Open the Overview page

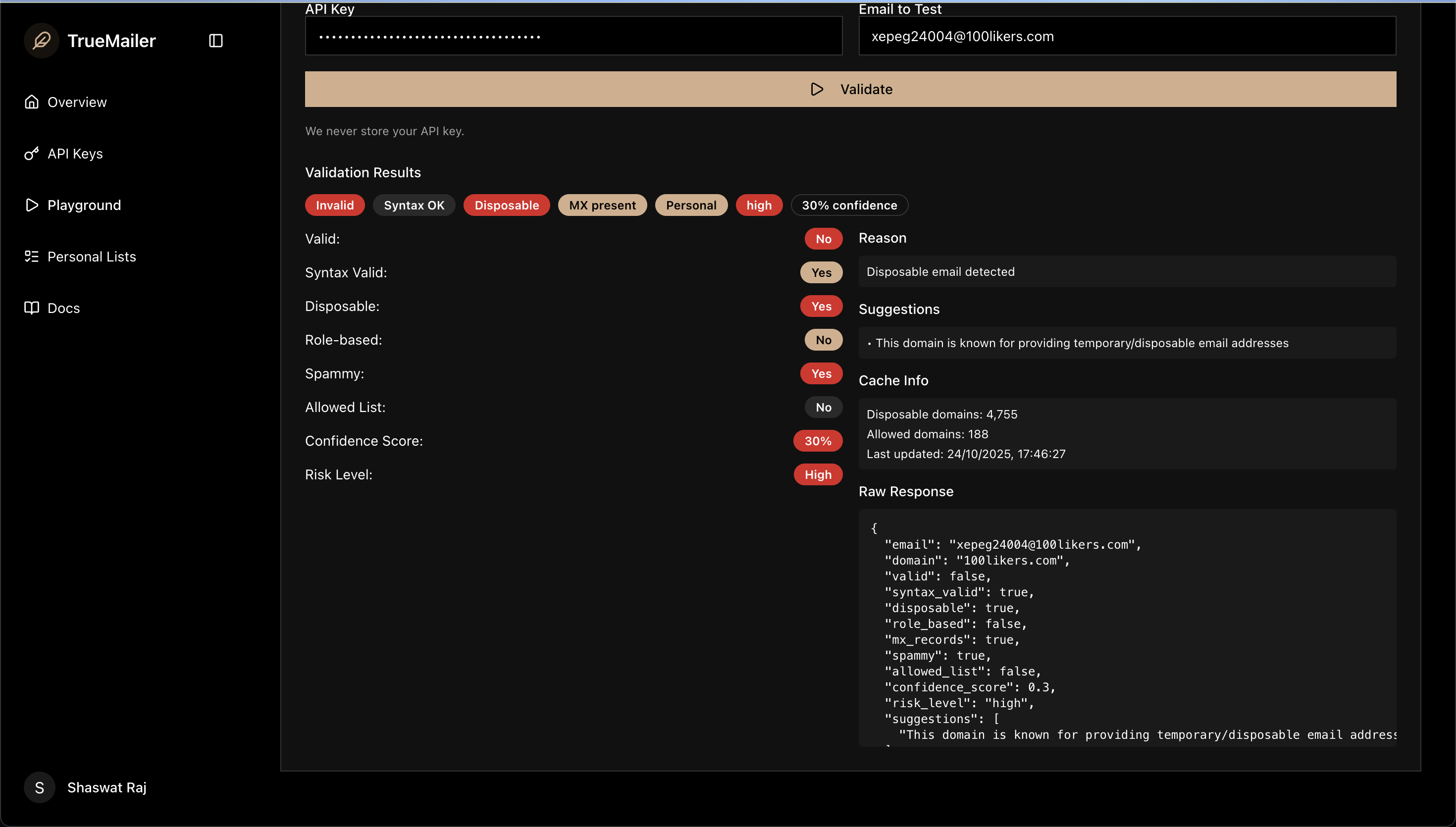point(77,102)
